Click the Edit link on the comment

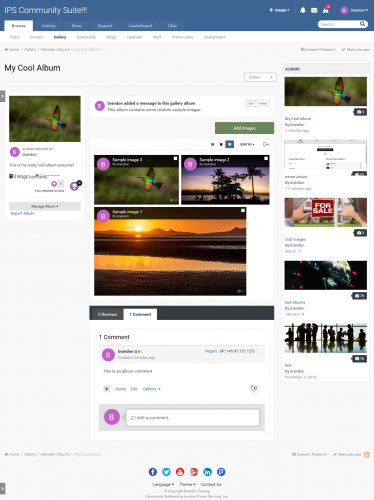(x=134, y=389)
